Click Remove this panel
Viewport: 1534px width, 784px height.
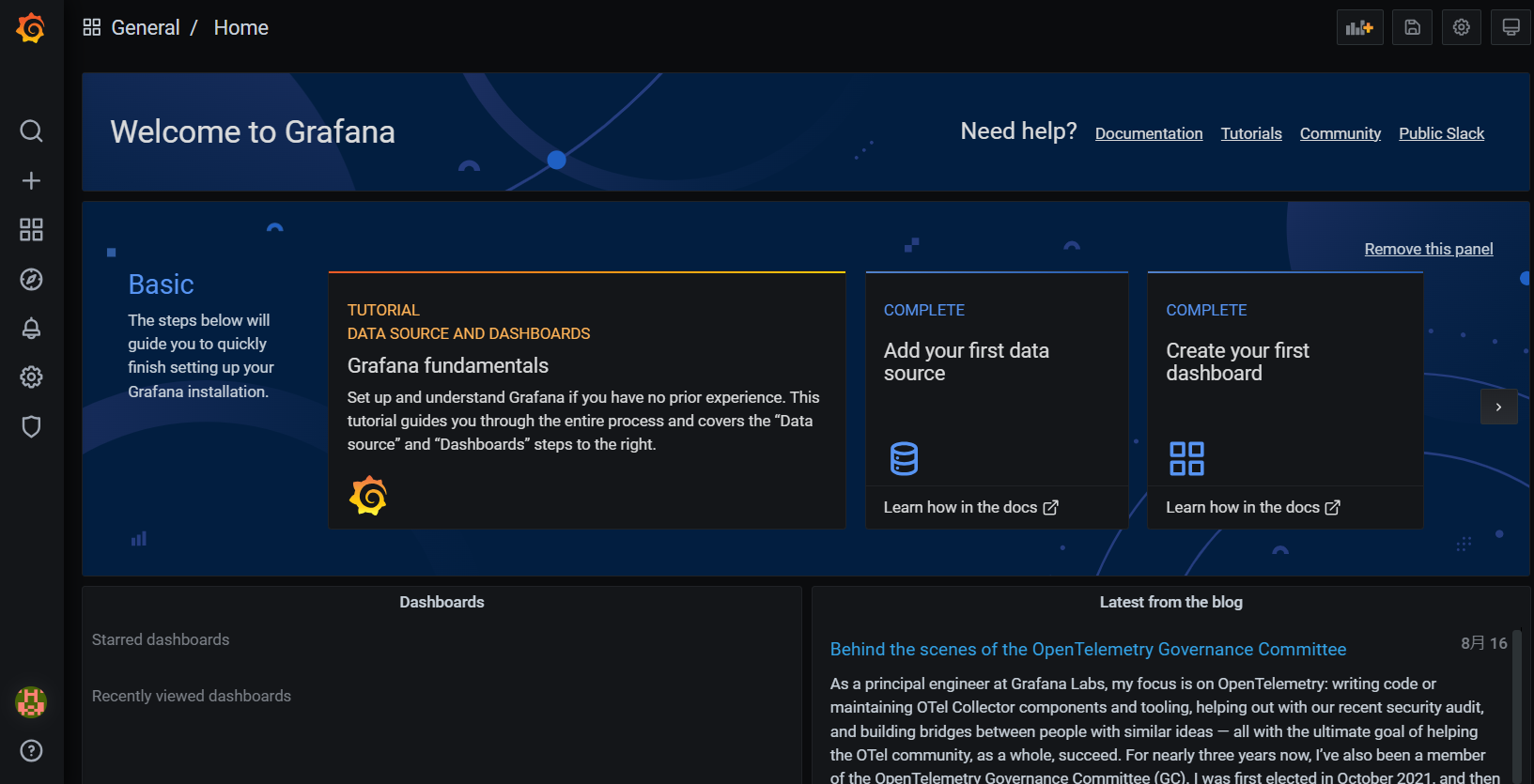[1429, 249]
